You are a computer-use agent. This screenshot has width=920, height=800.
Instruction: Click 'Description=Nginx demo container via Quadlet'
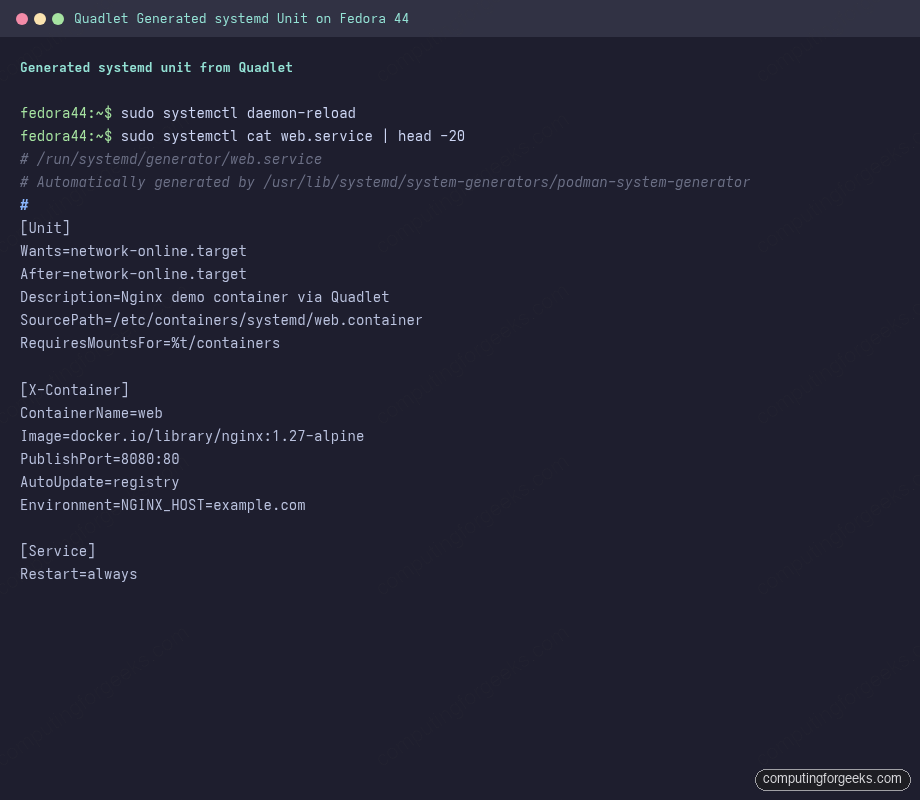205,297
